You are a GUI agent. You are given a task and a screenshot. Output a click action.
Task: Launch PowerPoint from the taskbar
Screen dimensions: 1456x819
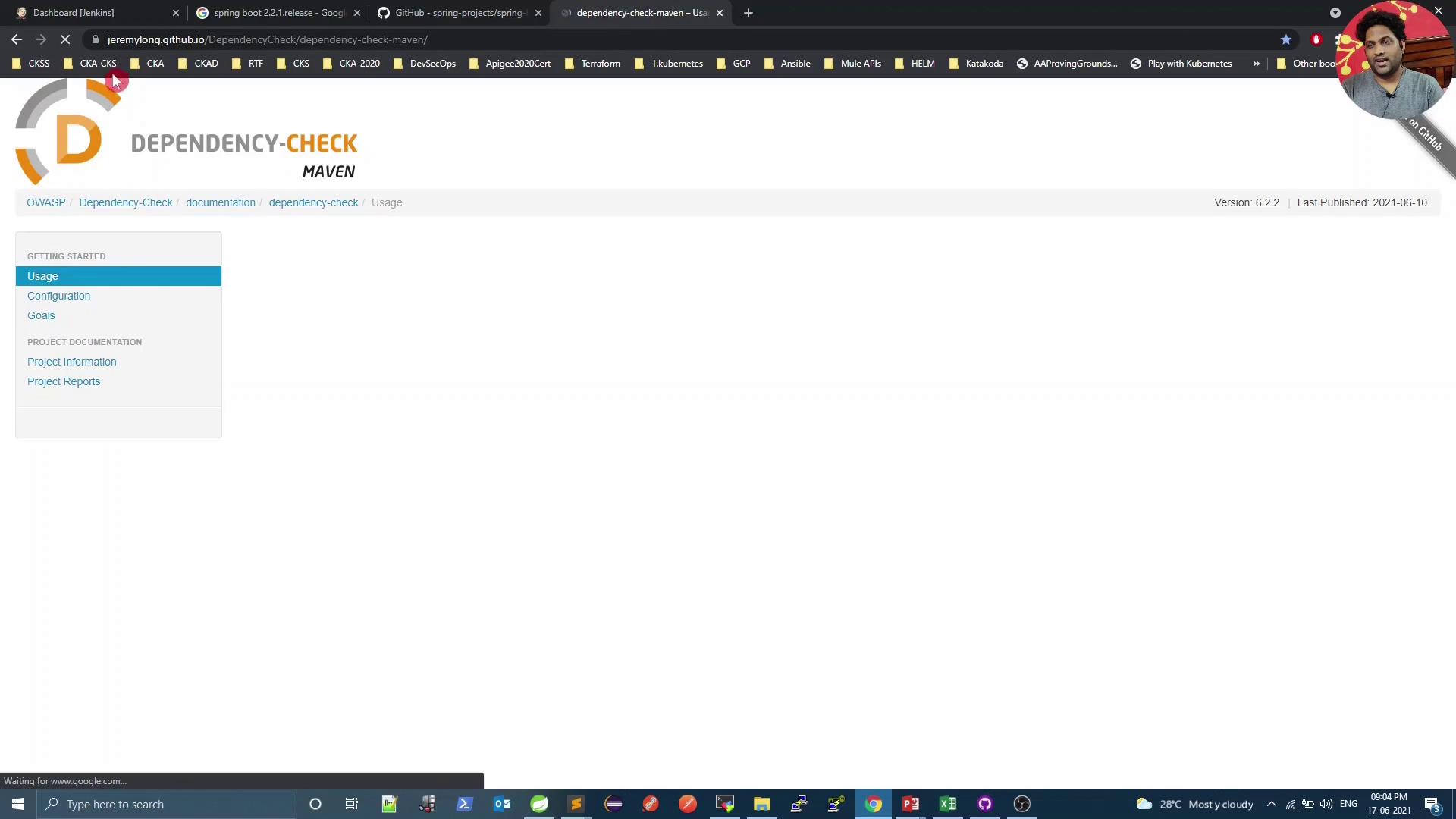[911, 804]
